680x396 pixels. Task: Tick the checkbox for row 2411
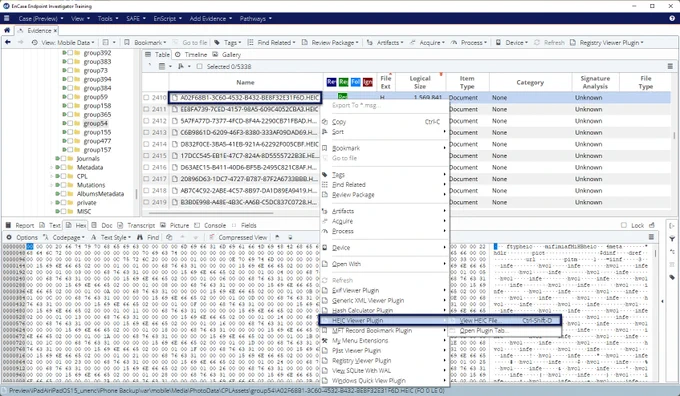(147, 109)
